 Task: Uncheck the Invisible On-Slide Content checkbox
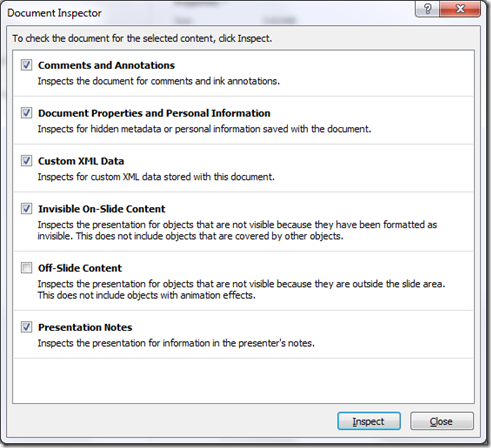tap(26, 209)
